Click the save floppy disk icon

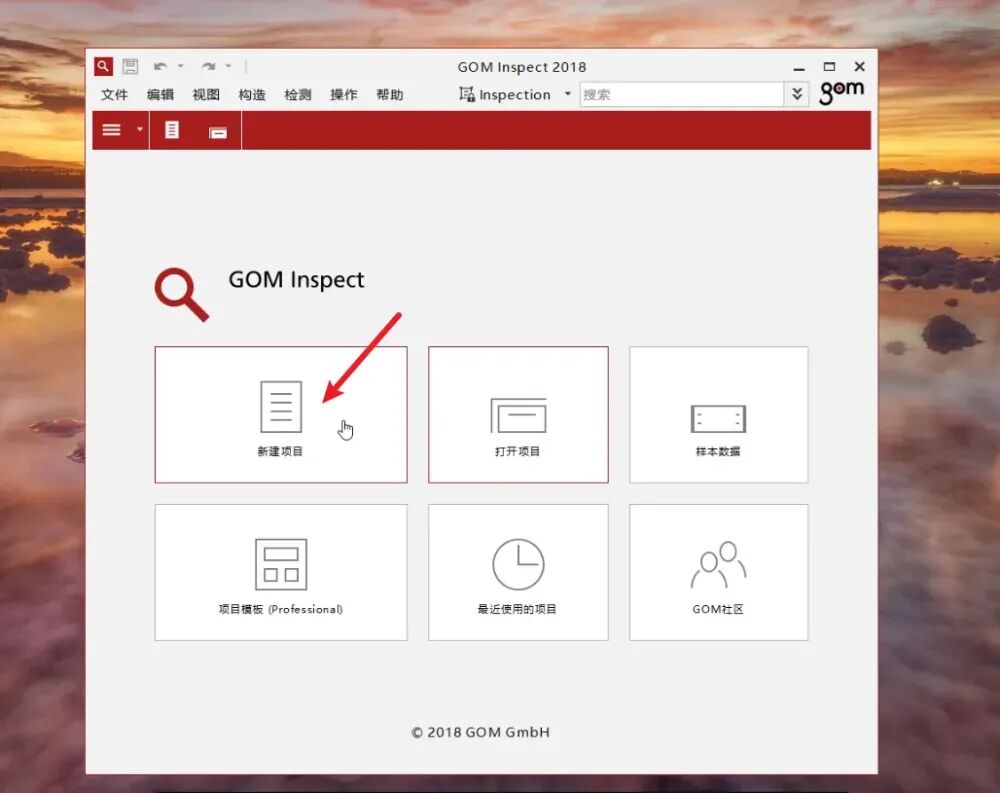pos(130,66)
